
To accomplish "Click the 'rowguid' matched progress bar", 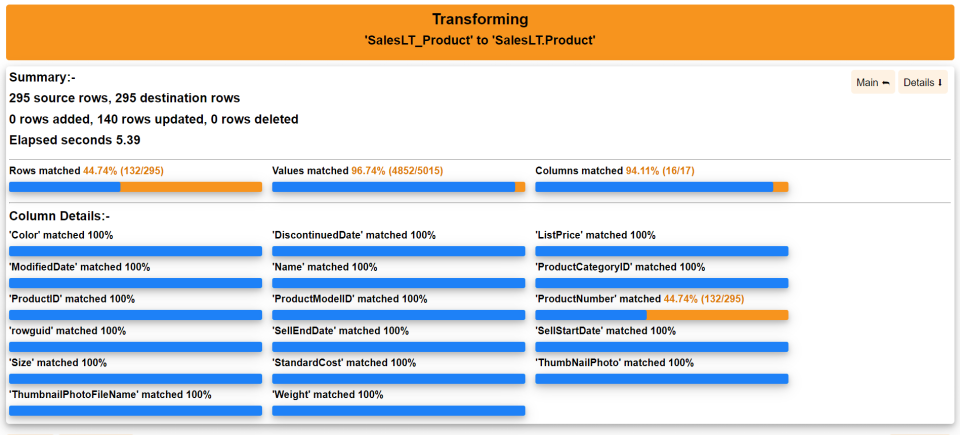I will [x=135, y=347].
